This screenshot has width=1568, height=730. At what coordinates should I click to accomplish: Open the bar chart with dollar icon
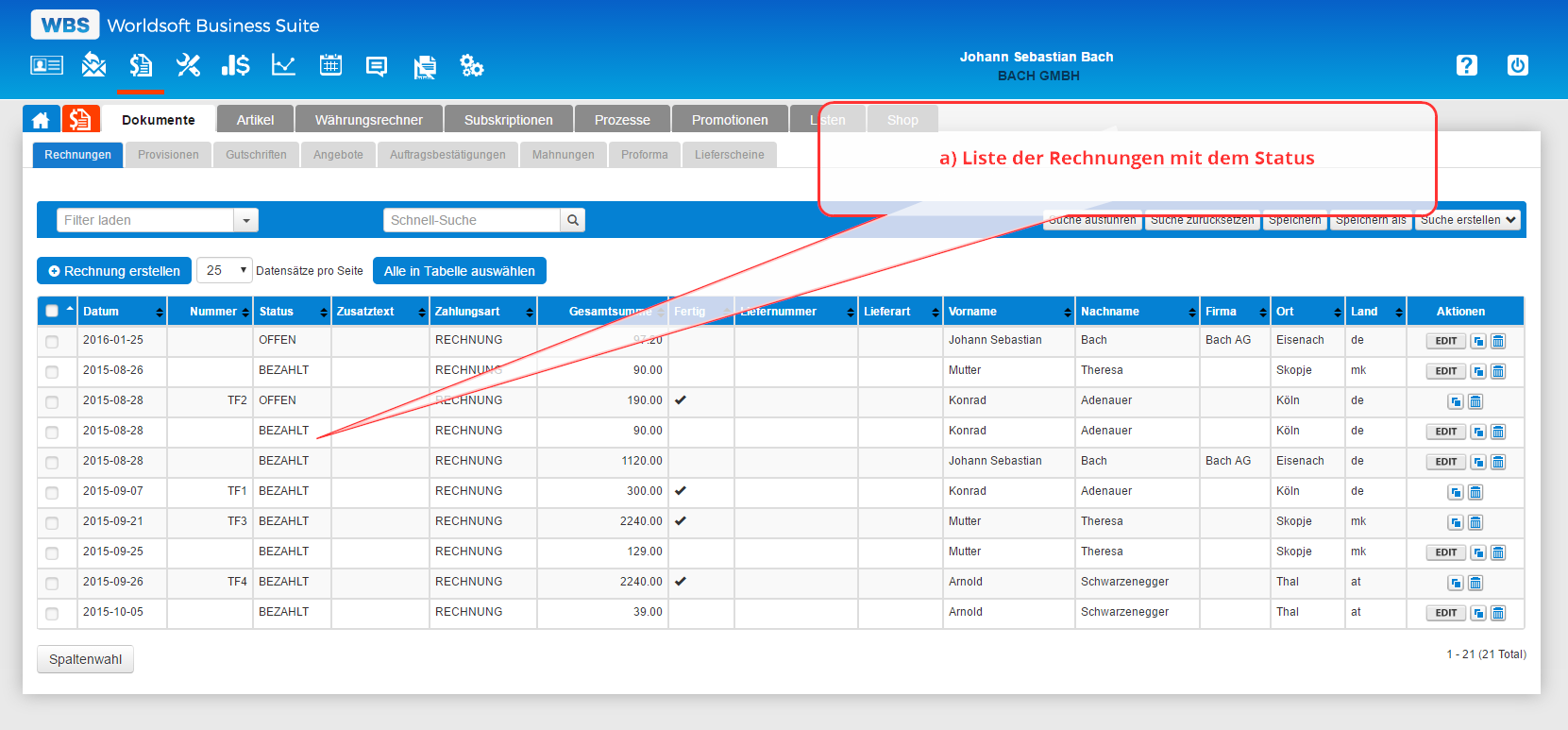coord(235,65)
